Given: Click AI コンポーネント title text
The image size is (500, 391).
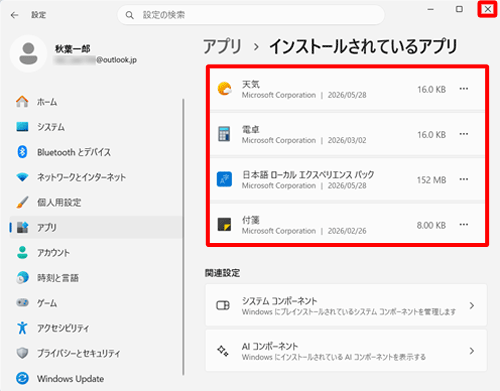Looking at the screenshot, I should [270, 346].
